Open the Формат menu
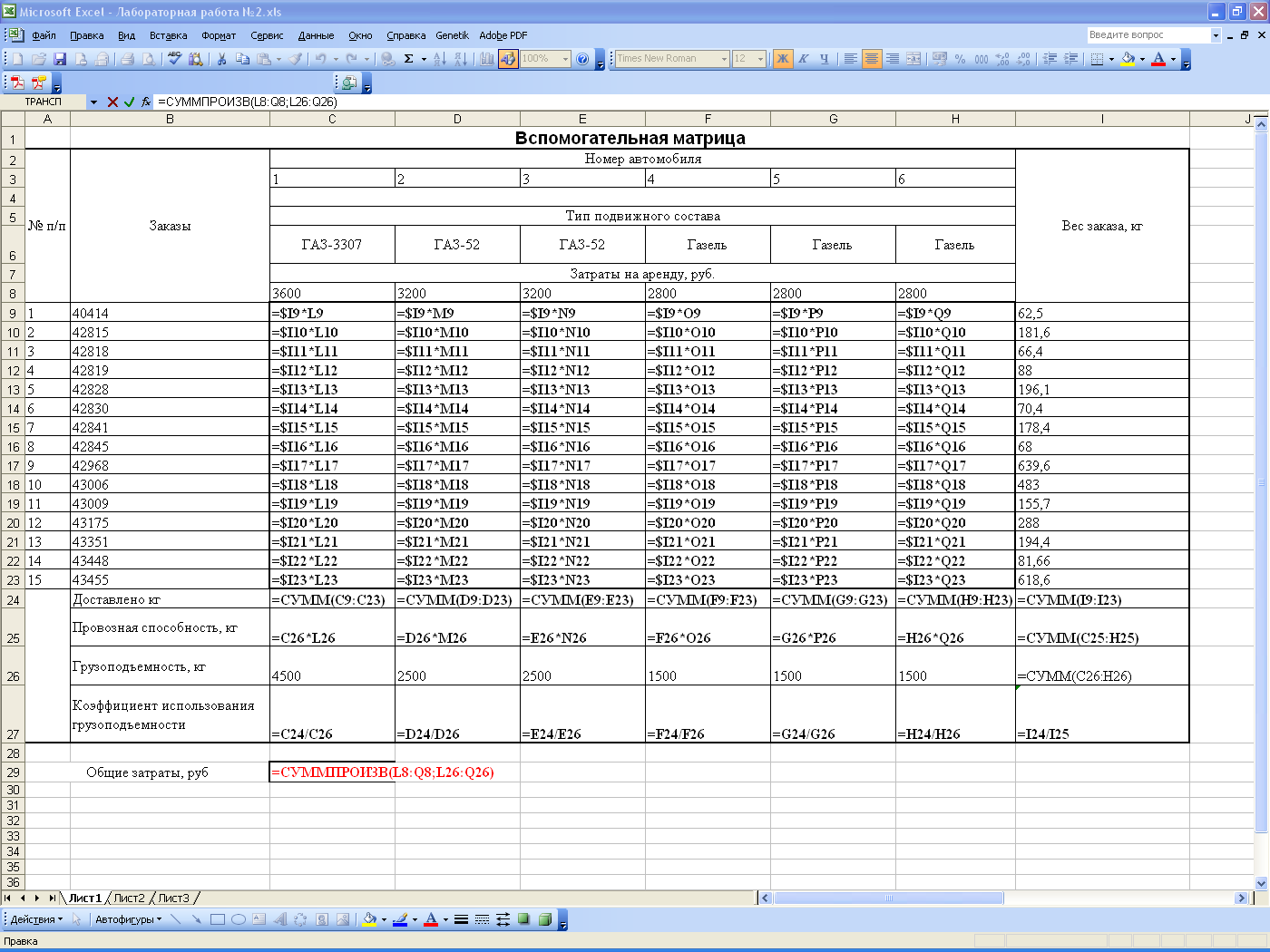The image size is (1270, 952). coord(218,35)
